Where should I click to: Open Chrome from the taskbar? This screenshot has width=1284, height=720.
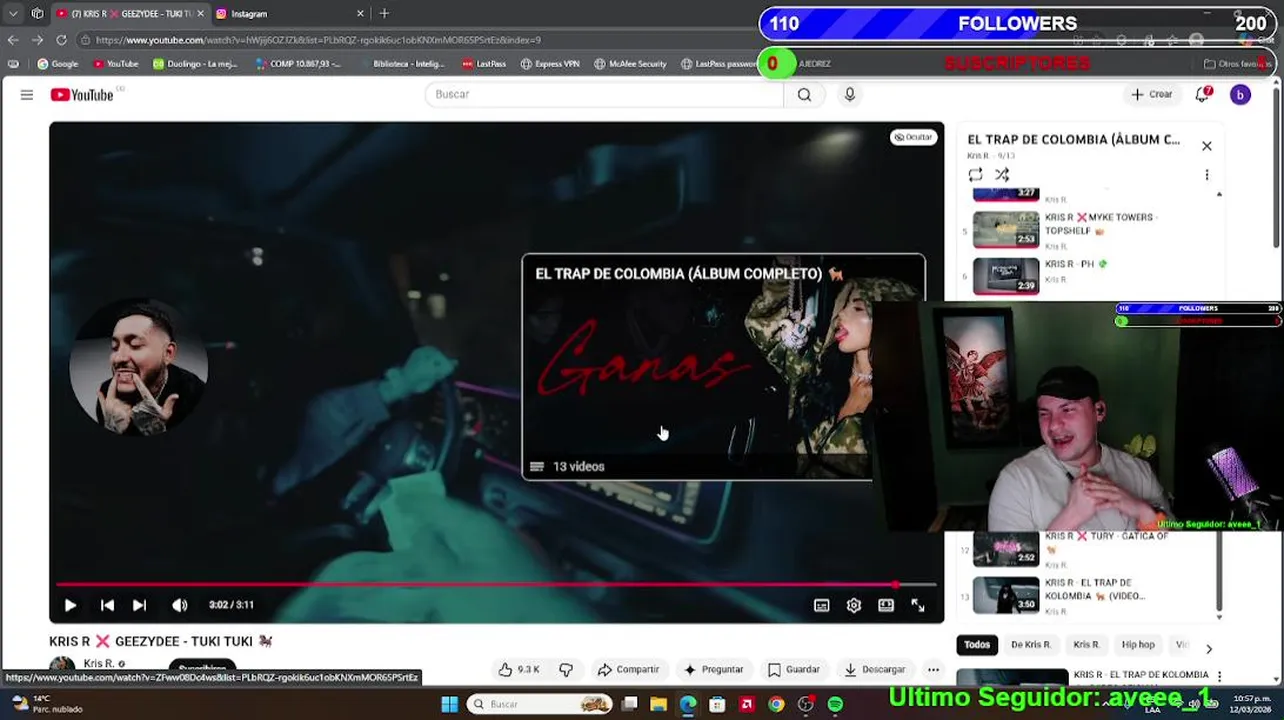pos(776,704)
